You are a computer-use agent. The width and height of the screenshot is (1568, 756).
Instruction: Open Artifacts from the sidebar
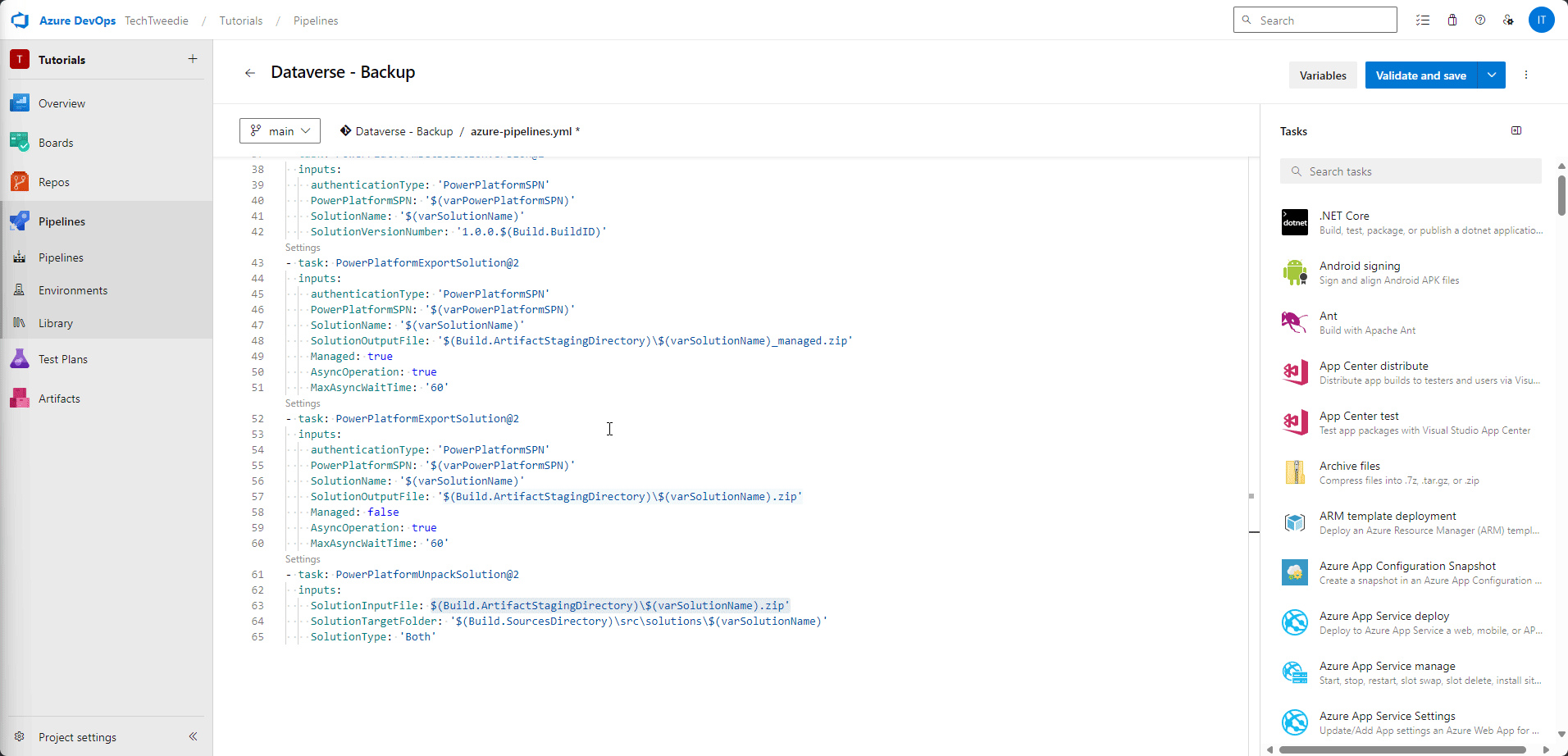[58, 398]
